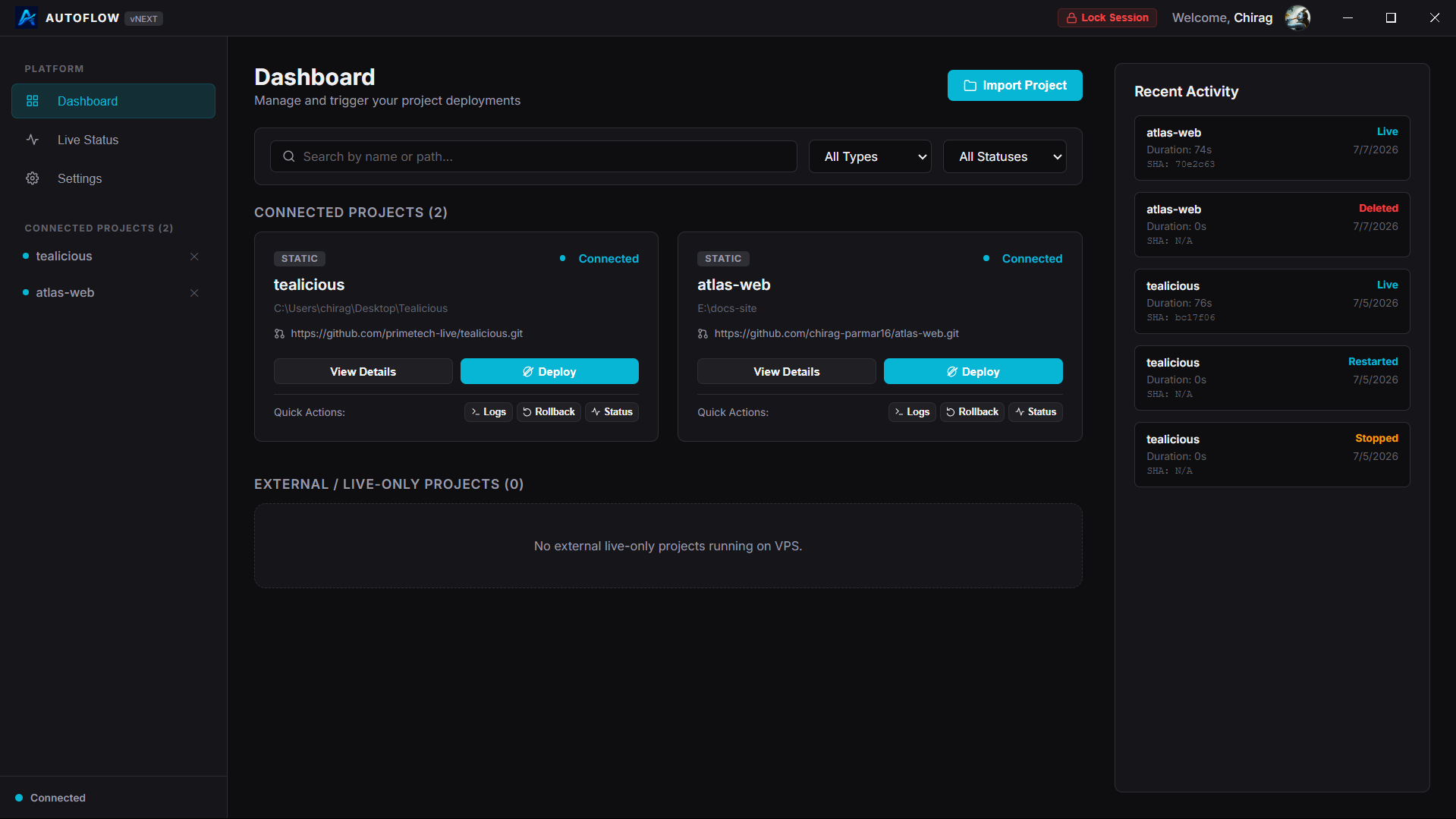Click the user avatar picture
Image resolution: width=1456 pixels, height=819 pixels.
(x=1297, y=17)
